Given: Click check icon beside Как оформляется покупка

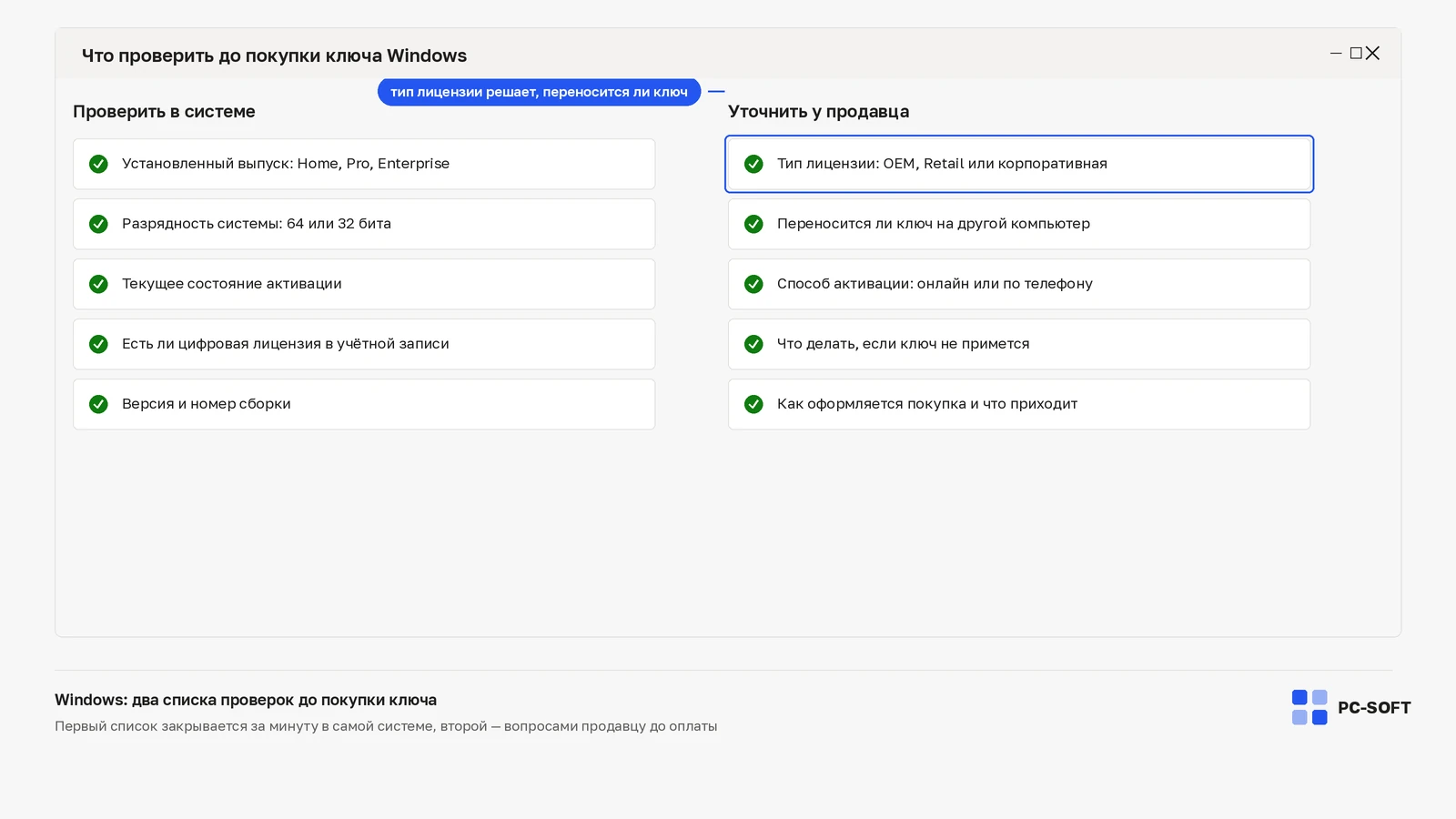Looking at the screenshot, I should 753,404.
